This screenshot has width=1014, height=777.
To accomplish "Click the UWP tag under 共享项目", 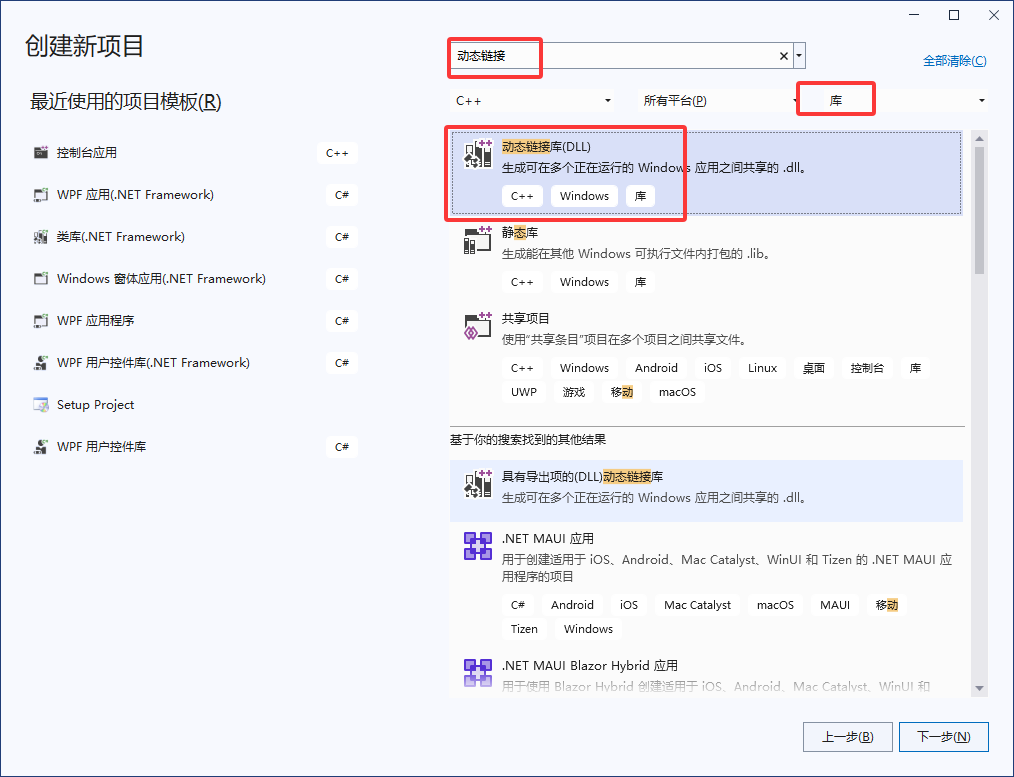I will click(524, 392).
